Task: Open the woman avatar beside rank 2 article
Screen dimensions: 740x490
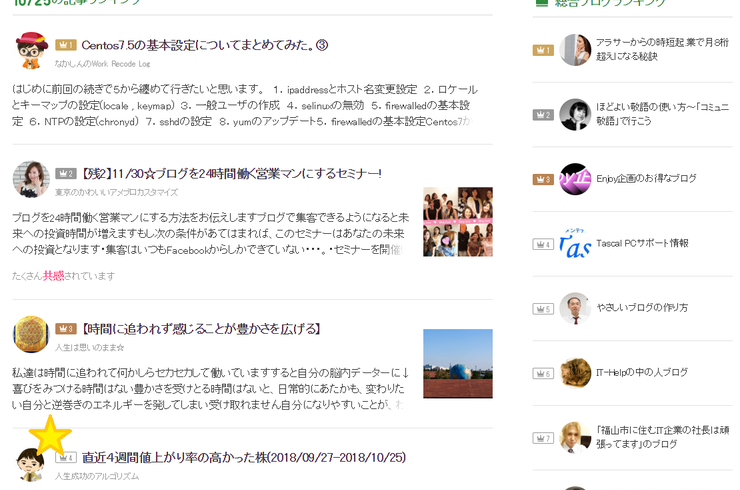Action: pyautogui.click(x=31, y=179)
